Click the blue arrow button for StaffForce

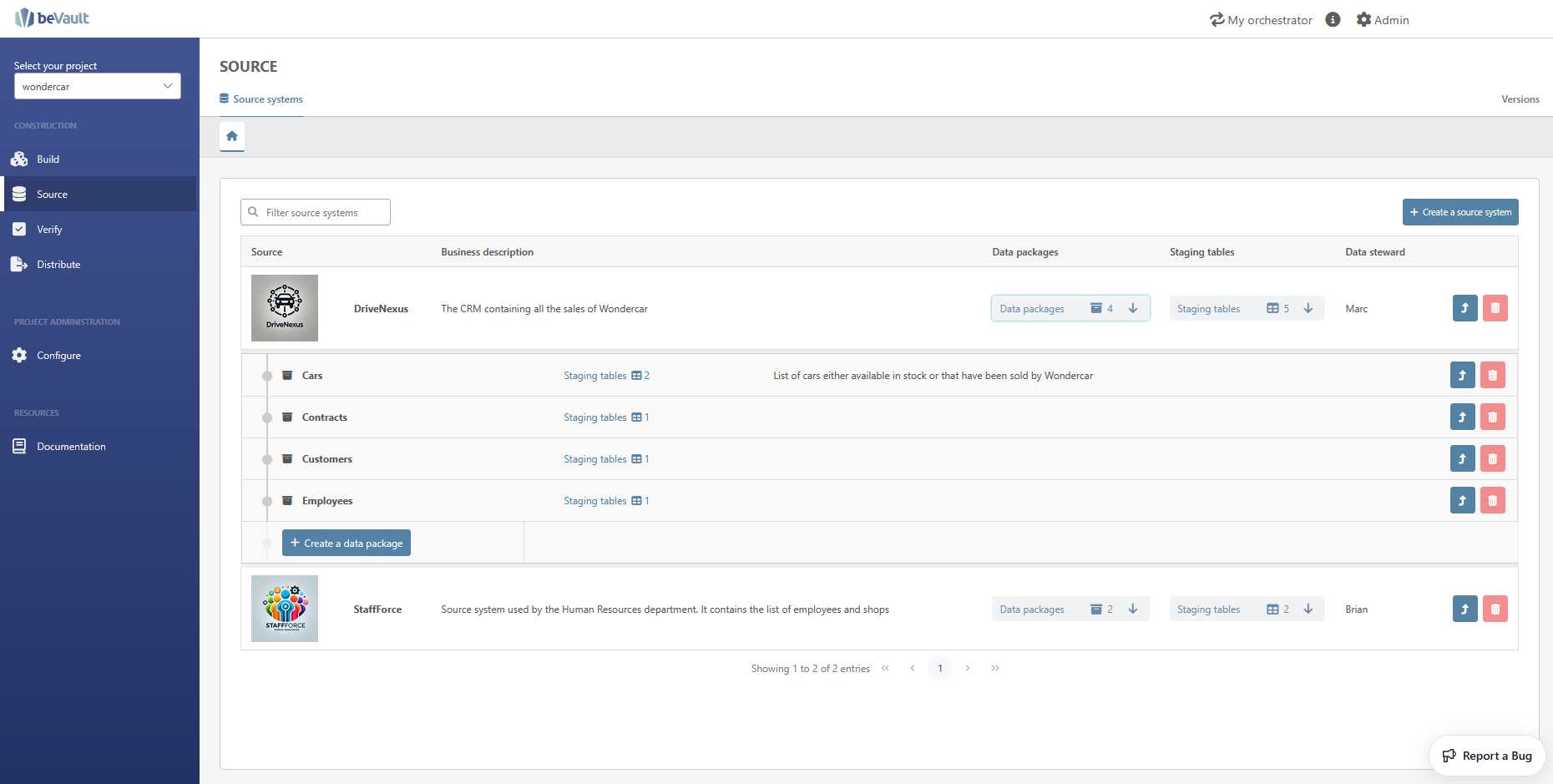pyautogui.click(x=1464, y=609)
